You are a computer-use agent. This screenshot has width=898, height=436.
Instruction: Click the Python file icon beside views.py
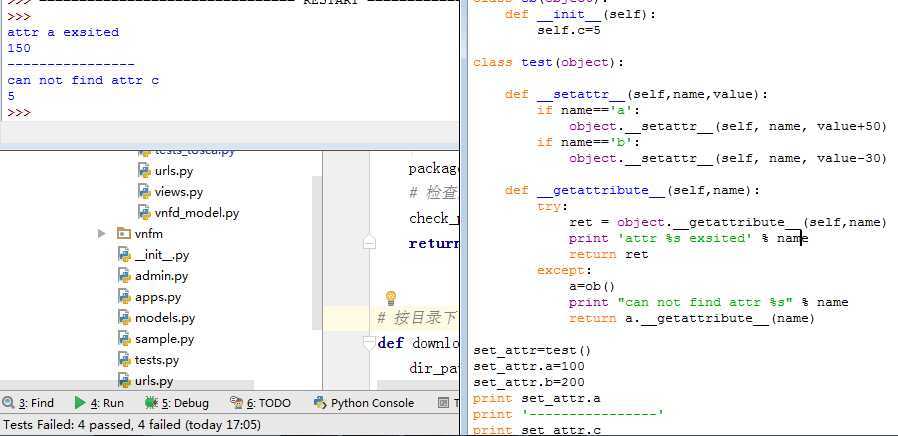point(144,191)
